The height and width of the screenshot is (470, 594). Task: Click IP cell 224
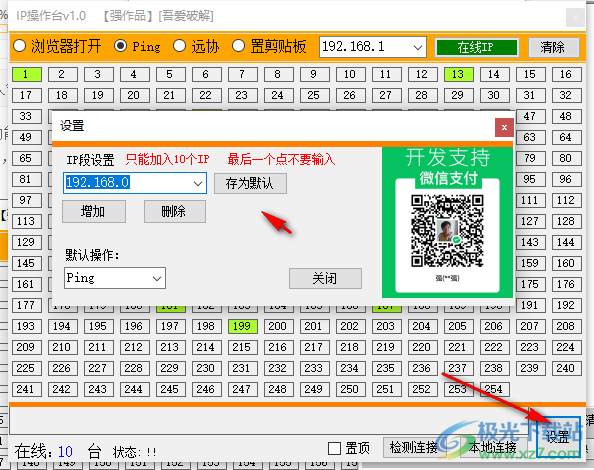566,347
